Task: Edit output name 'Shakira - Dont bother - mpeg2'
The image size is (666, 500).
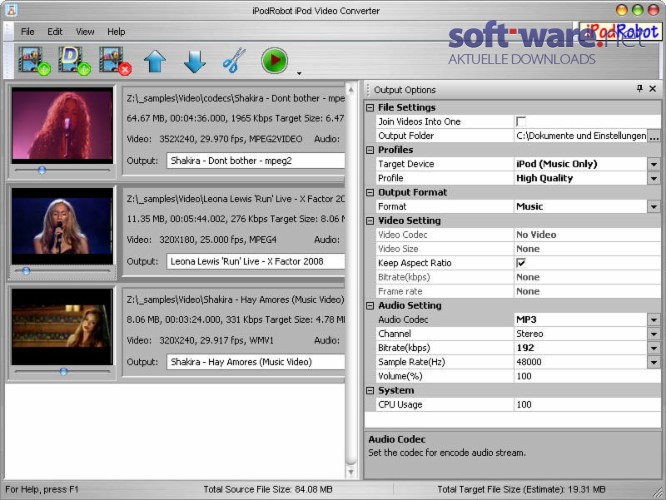Action: [256, 161]
